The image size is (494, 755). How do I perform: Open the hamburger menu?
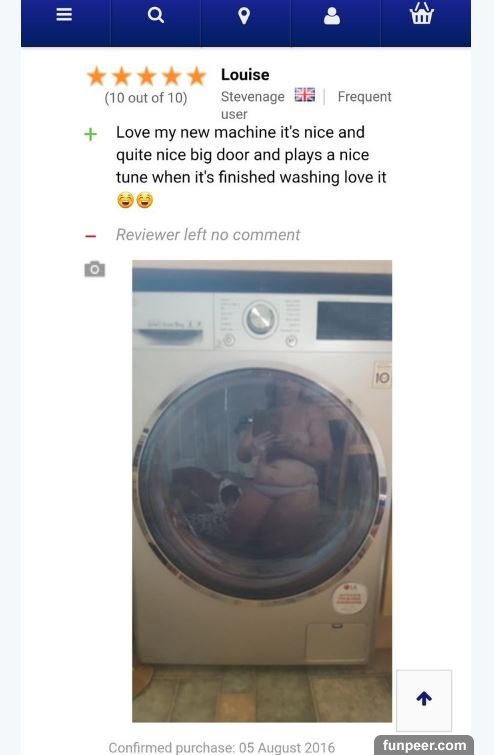64,15
